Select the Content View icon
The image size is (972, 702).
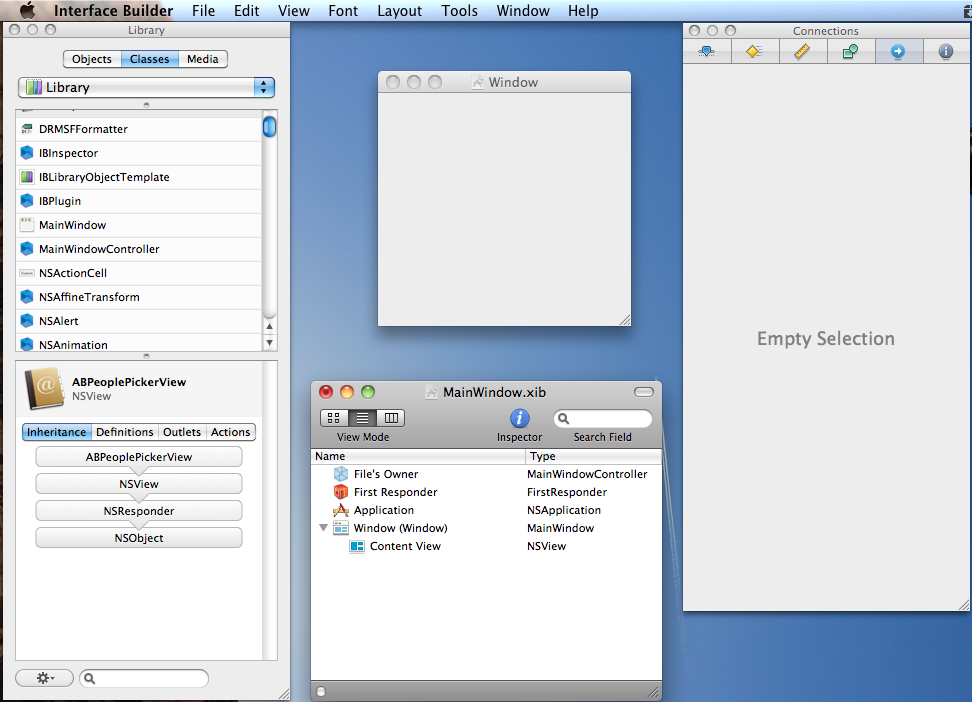pyautogui.click(x=357, y=546)
